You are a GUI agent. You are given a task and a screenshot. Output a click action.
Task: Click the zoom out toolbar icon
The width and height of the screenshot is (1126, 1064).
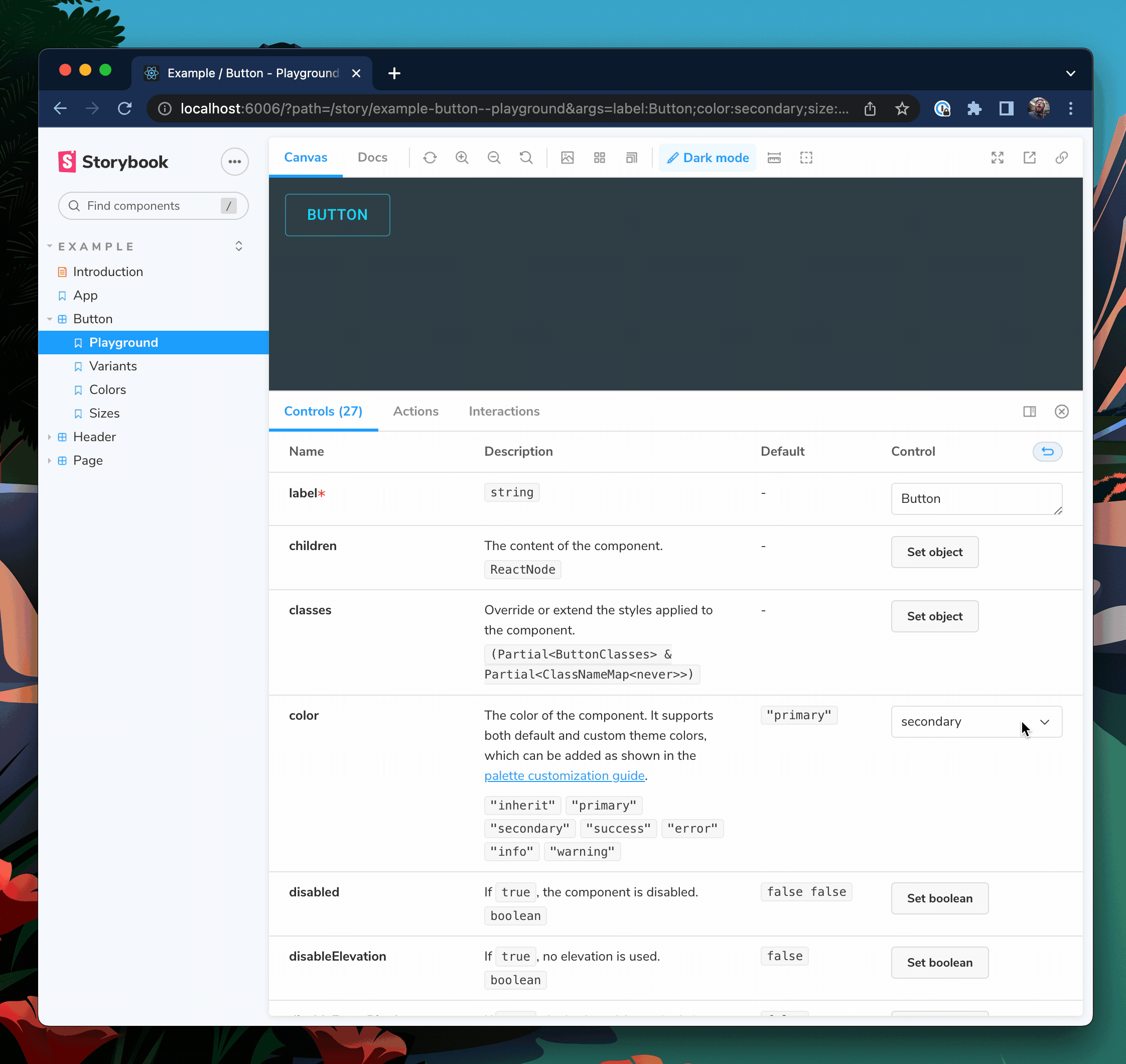click(x=494, y=158)
